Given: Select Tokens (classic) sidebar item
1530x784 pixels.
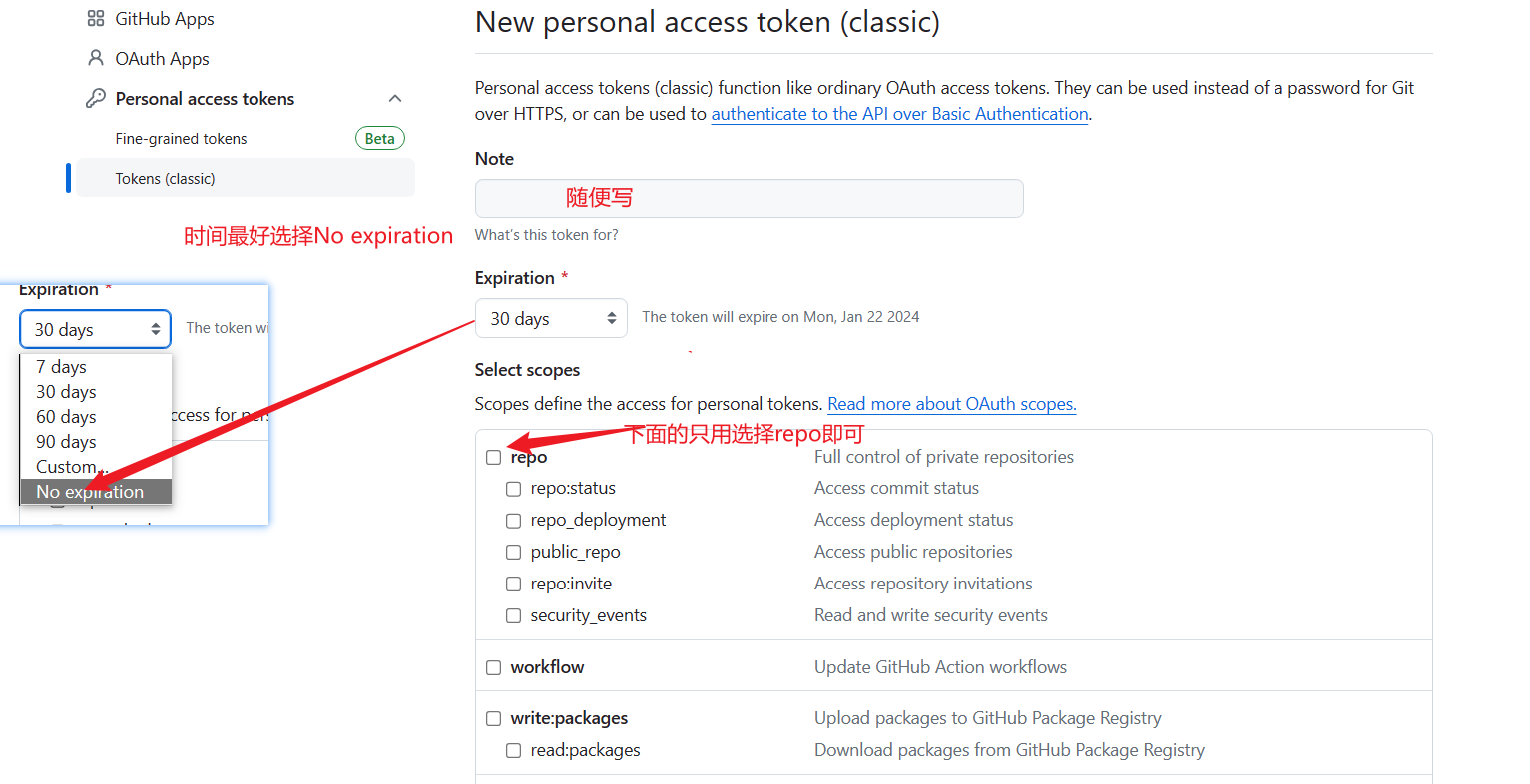Looking at the screenshot, I should tap(245, 179).
